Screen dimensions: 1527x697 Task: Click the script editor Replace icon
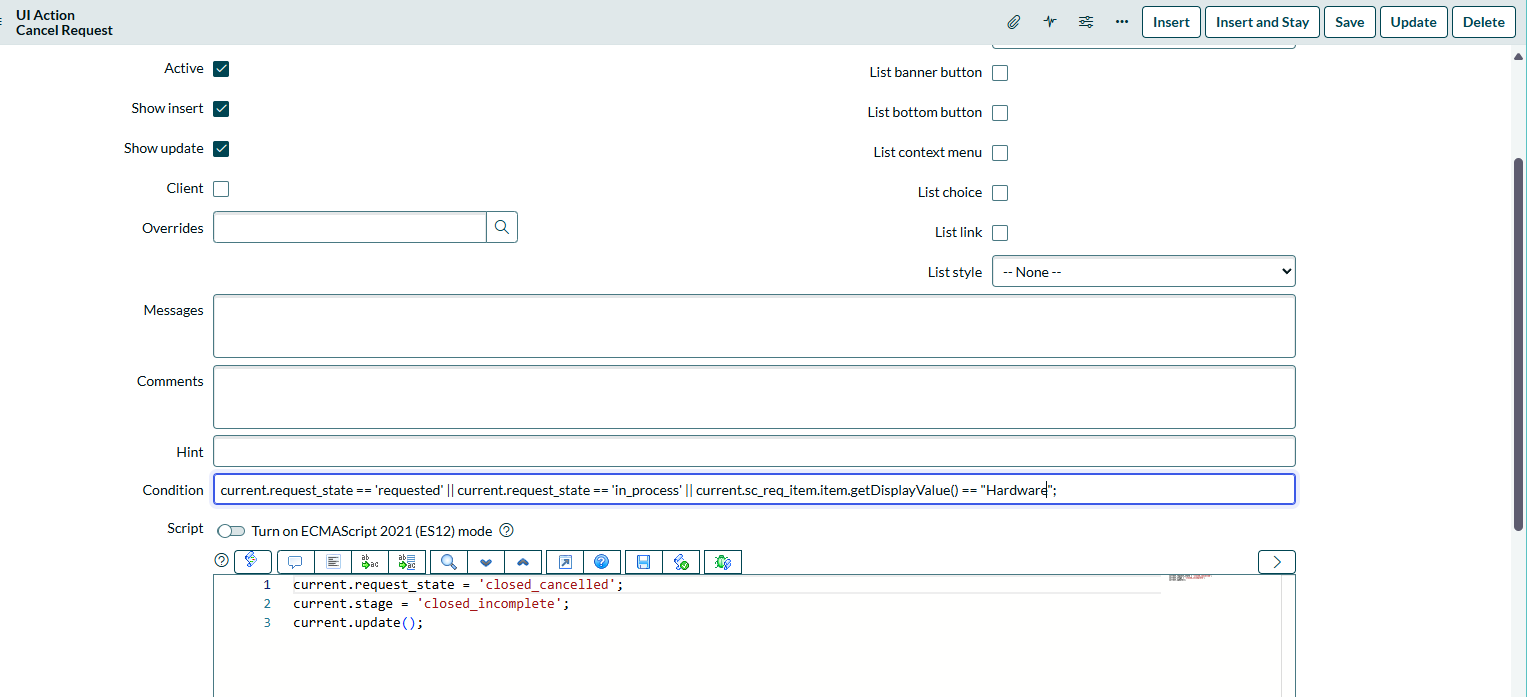pyautogui.click(x=370, y=562)
